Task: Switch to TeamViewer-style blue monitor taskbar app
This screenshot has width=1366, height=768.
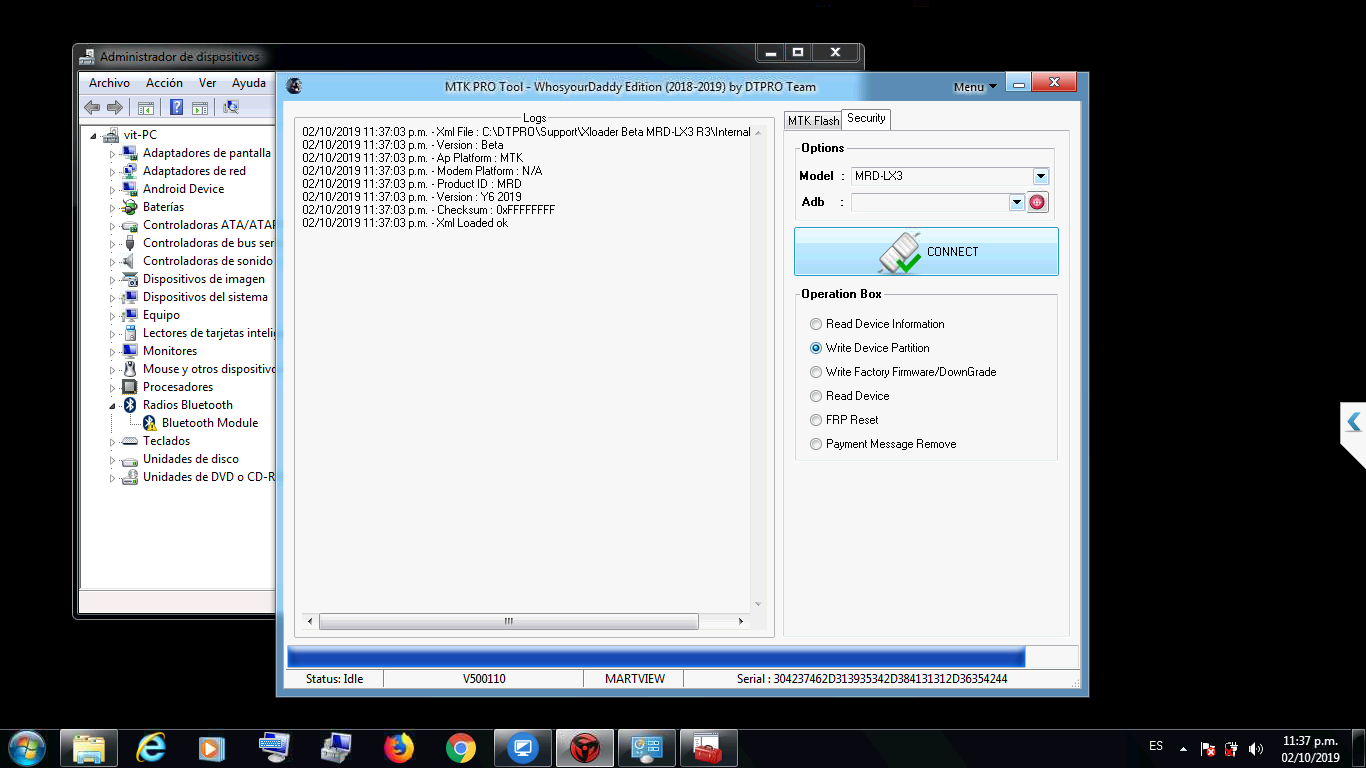Action: tap(522, 747)
